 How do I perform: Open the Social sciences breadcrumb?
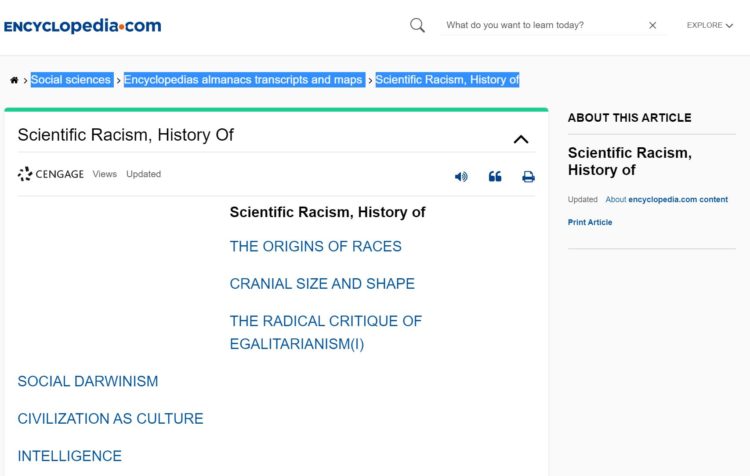tap(71, 79)
